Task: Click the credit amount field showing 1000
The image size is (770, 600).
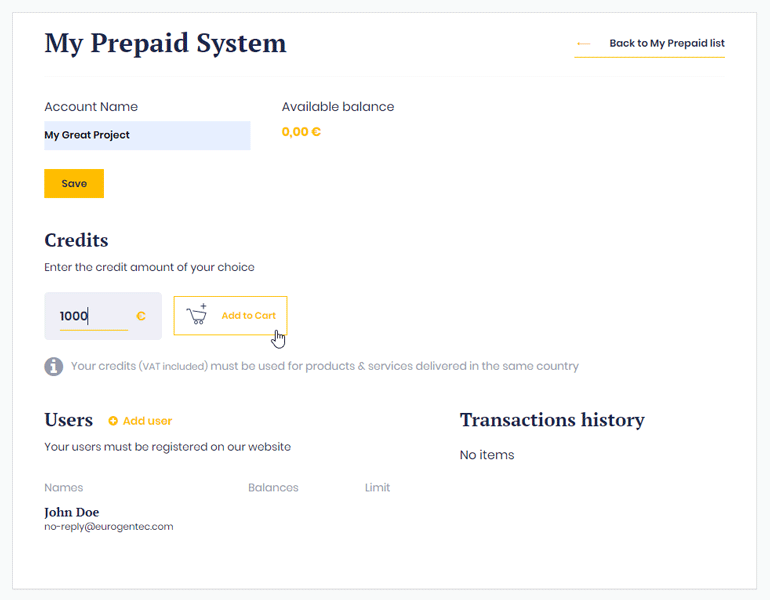Action: [92, 316]
